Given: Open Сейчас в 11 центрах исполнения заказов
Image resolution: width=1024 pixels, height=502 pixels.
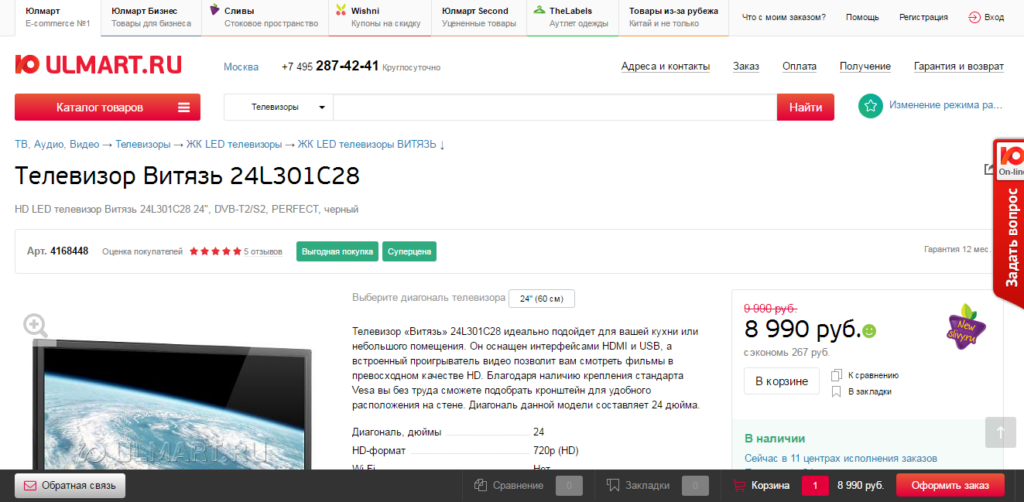Looking at the screenshot, I should (840, 458).
